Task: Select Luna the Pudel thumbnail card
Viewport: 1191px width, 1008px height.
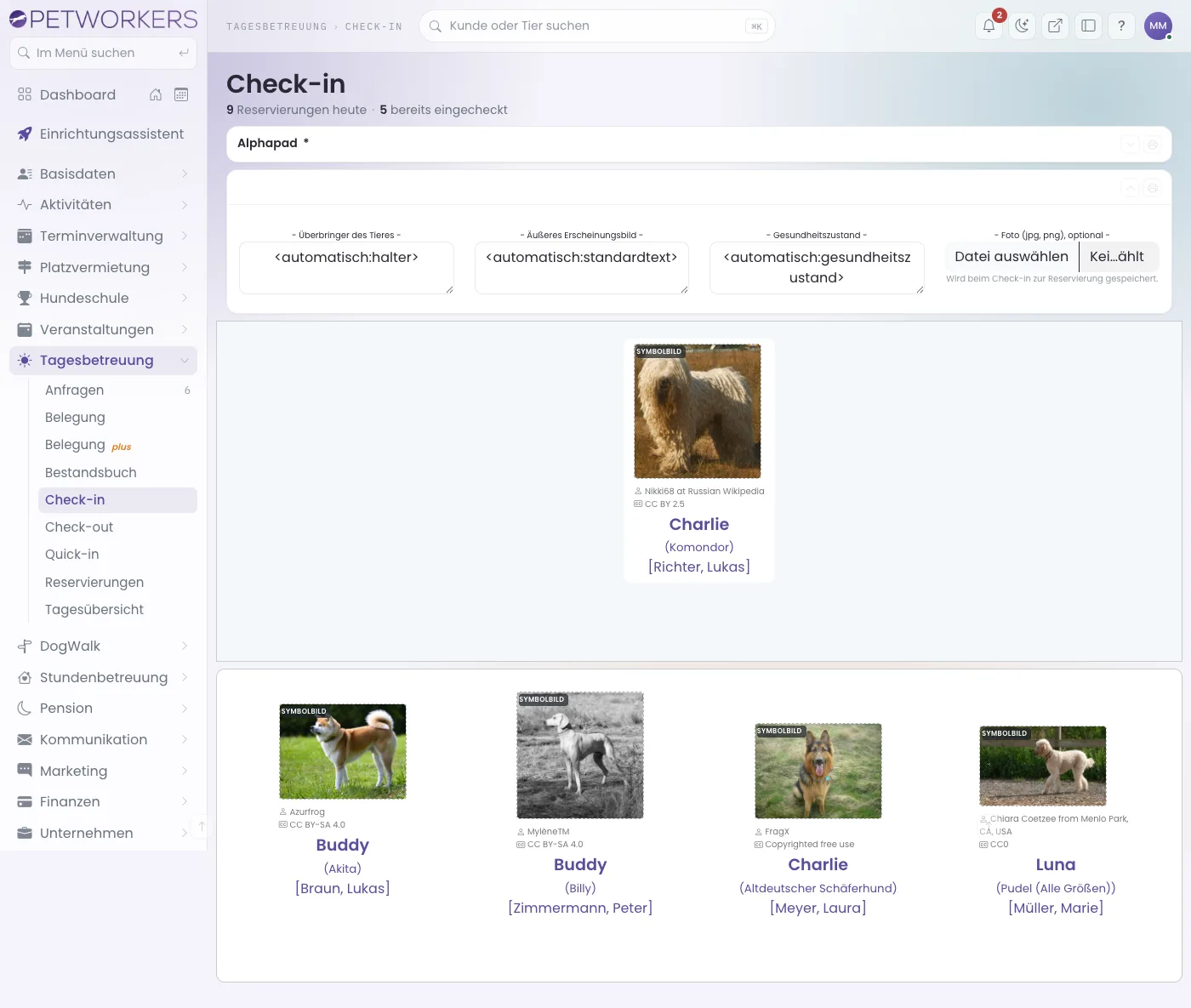Action: [x=1056, y=821]
